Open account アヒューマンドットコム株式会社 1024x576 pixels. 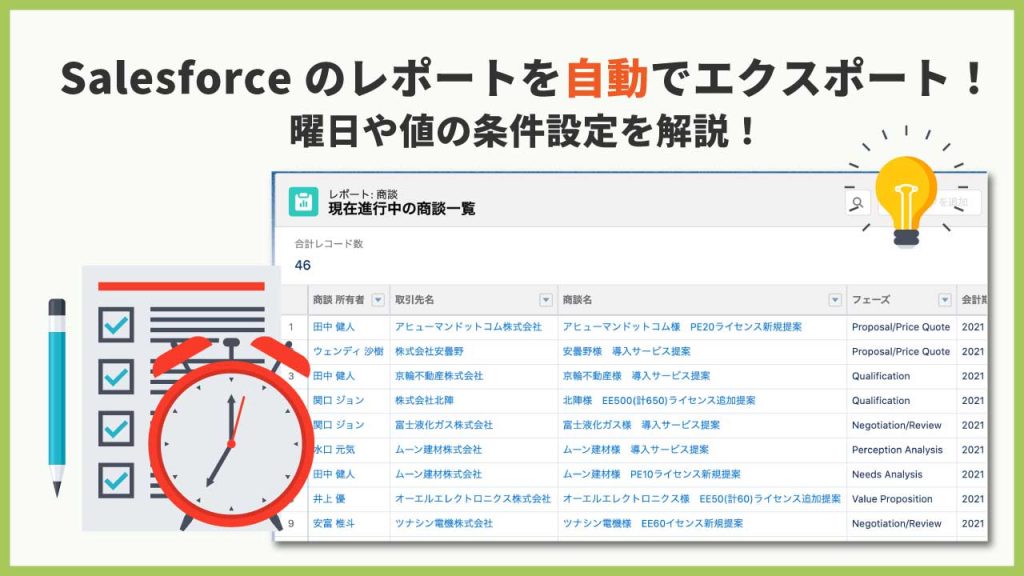(x=468, y=327)
